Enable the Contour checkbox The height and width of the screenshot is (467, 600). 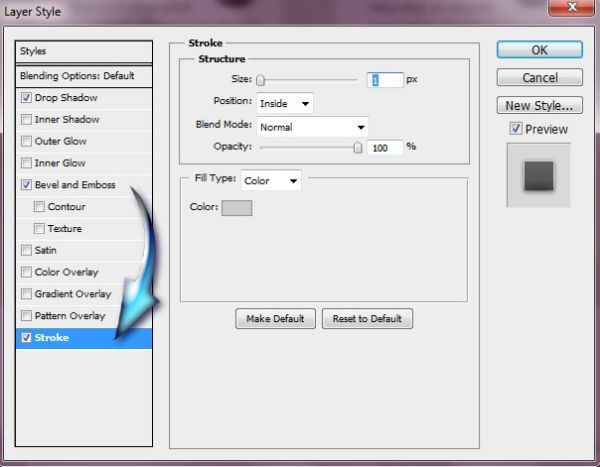[x=39, y=207]
